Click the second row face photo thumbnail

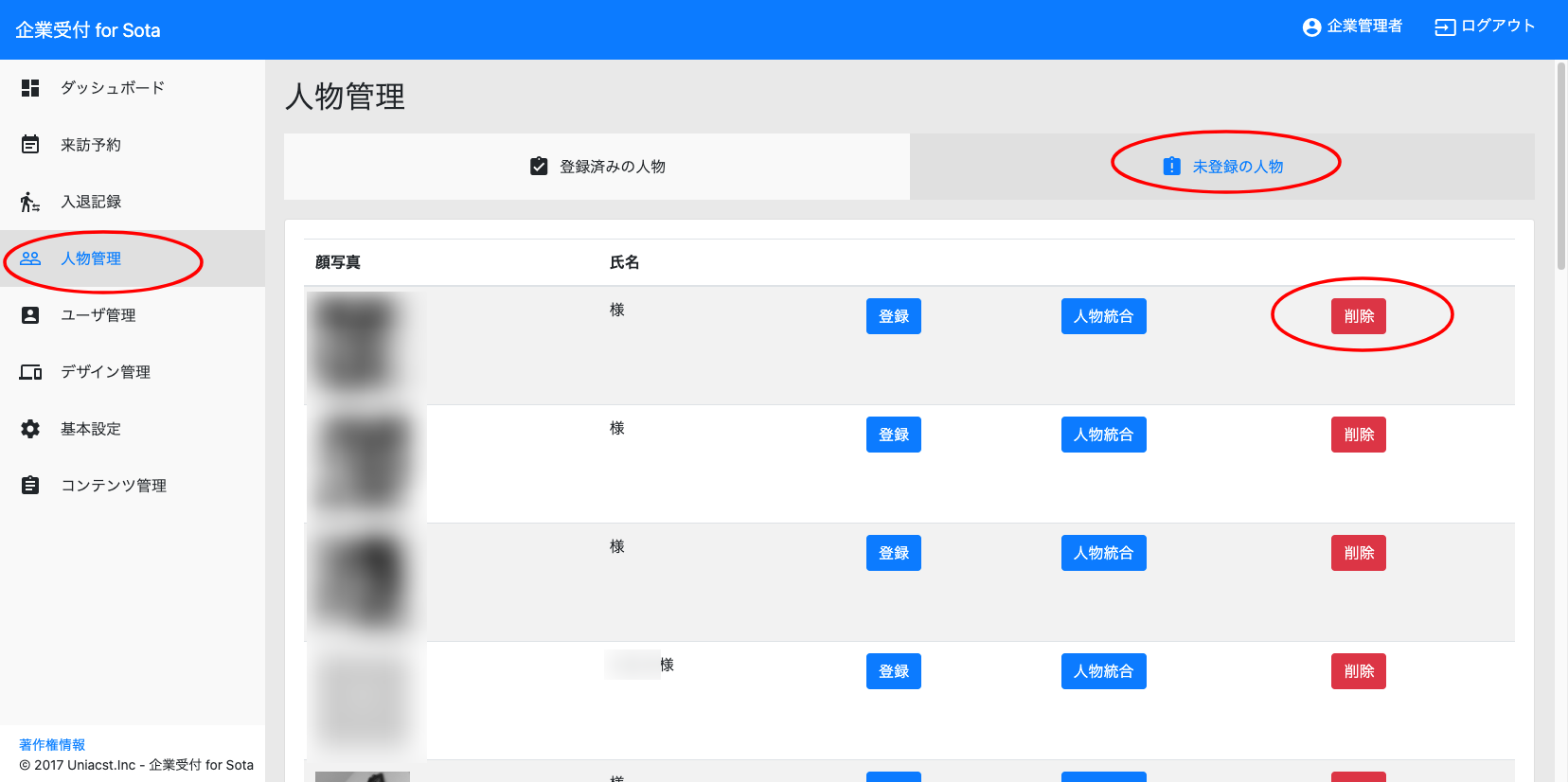pyautogui.click(x=363, y=464)
